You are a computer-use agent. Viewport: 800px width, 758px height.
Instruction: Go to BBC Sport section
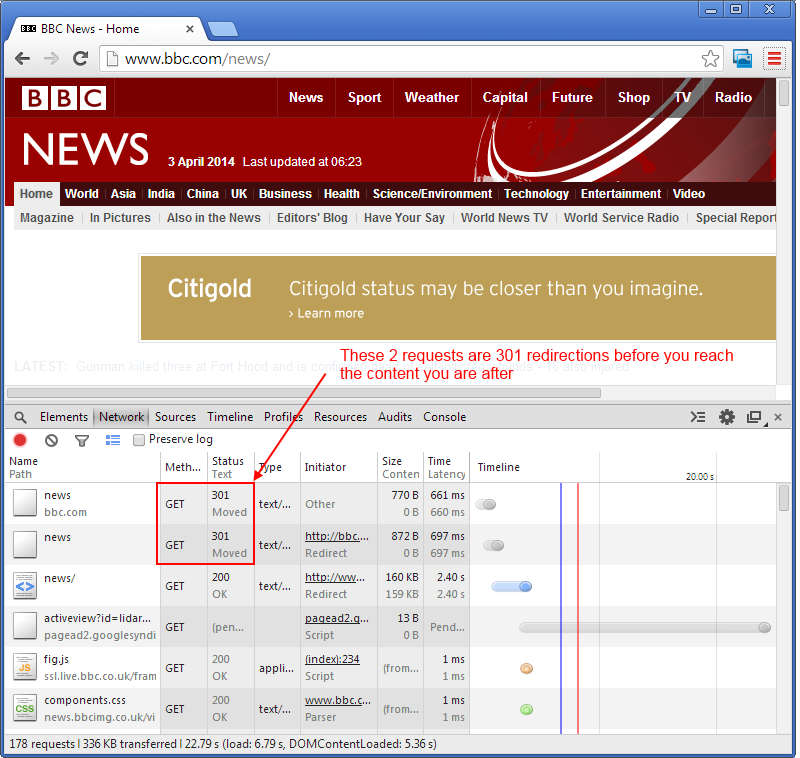coord(364,97)
